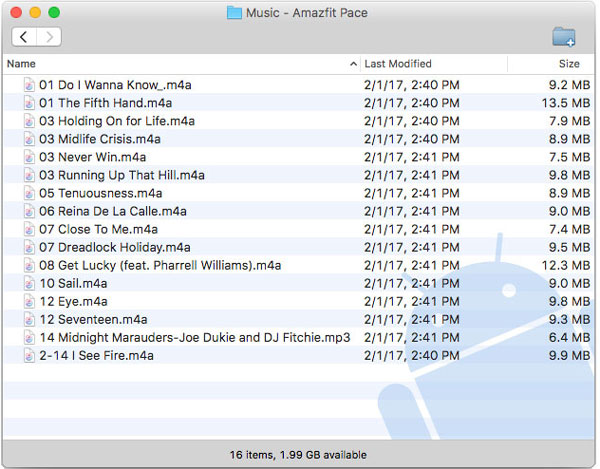
Task: Click the 9.5 MB size value
Action: (x=569, y=248)
